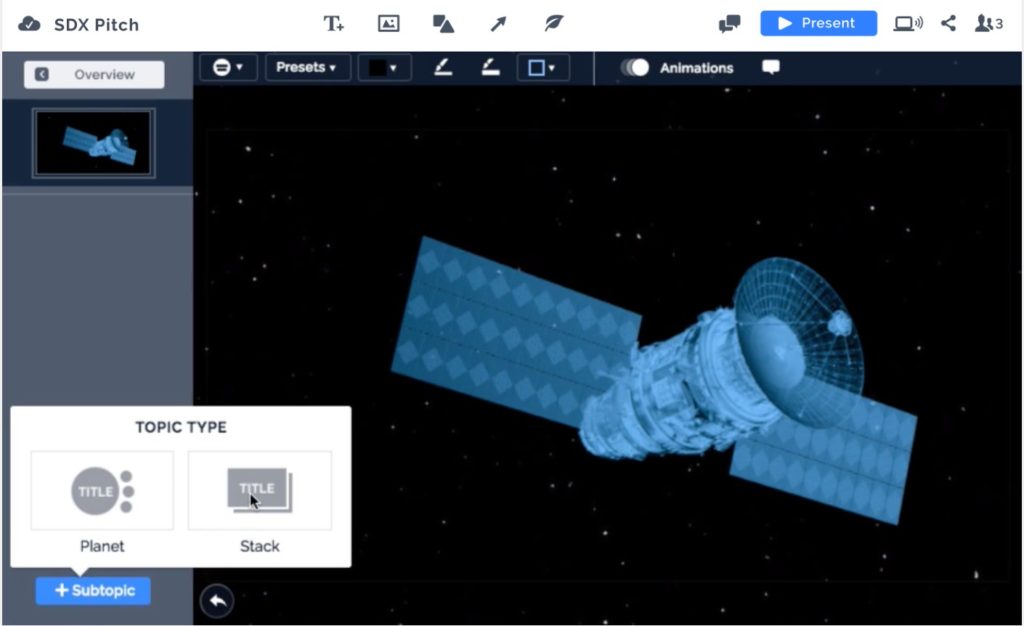1024x626 pixels.
Task: Click the remote presentation screen icon
Action: click(x=908, y=23)
